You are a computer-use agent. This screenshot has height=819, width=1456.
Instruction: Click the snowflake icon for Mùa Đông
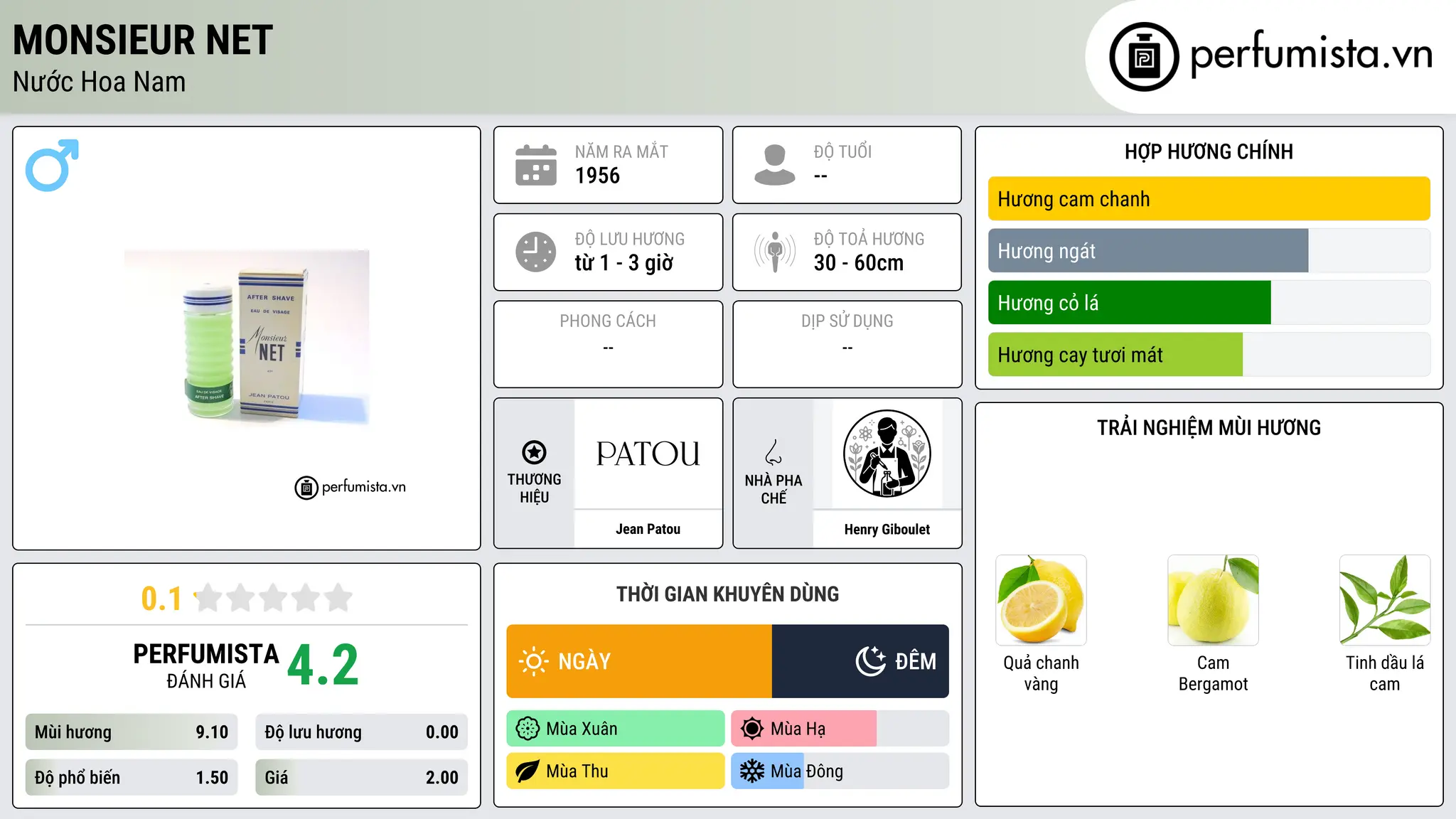(x=752, y=771)
